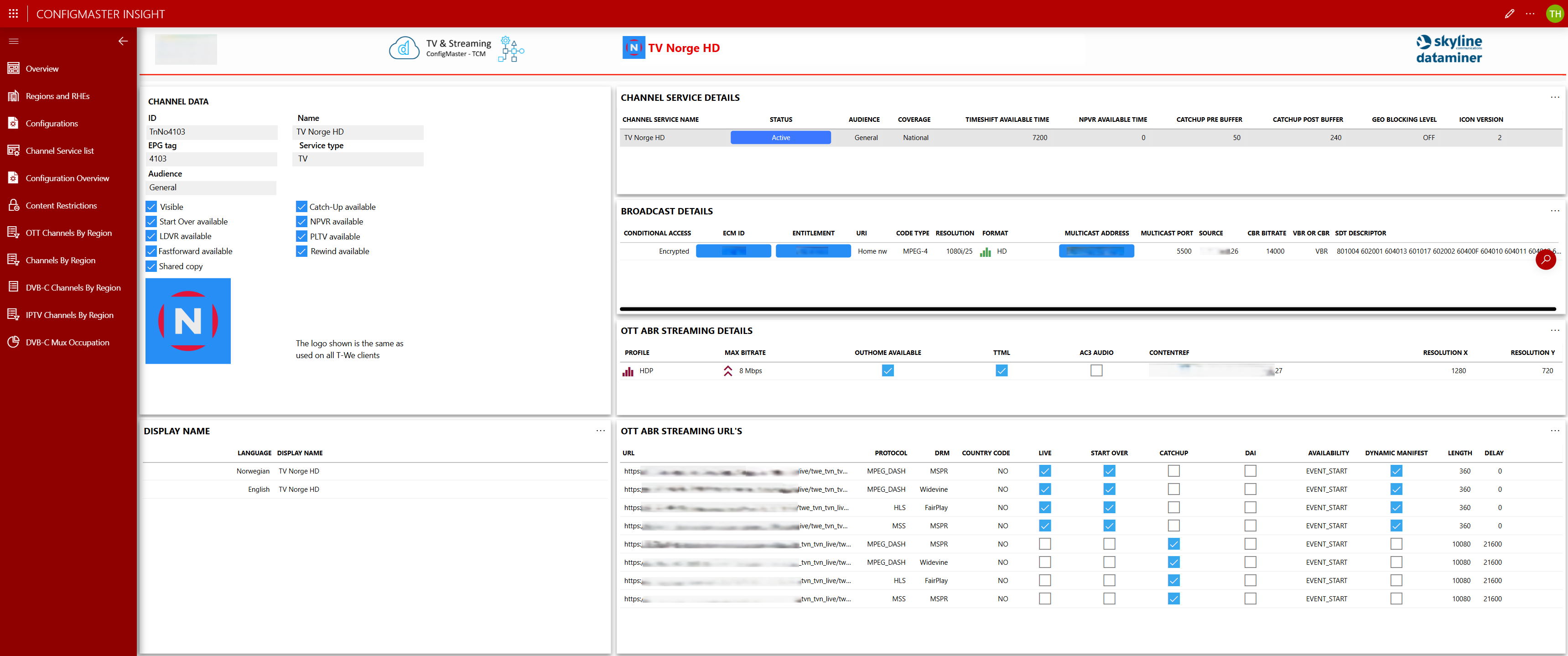
Task: Click the DVB-C Mux Occupation pie icon
Action: (x=13, y=342)
